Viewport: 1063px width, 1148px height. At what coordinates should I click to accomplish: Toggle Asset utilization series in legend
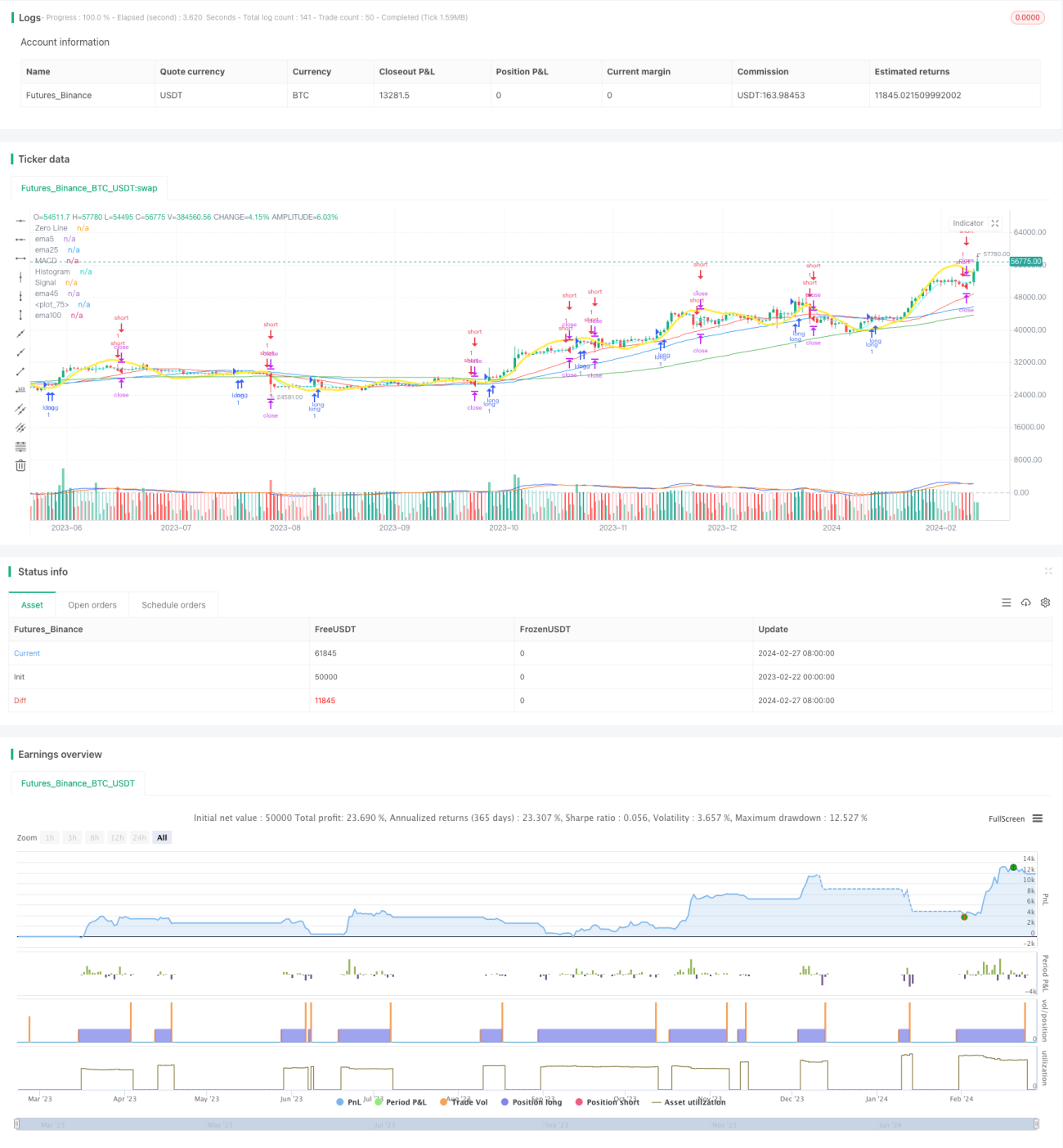(688, 1102)
